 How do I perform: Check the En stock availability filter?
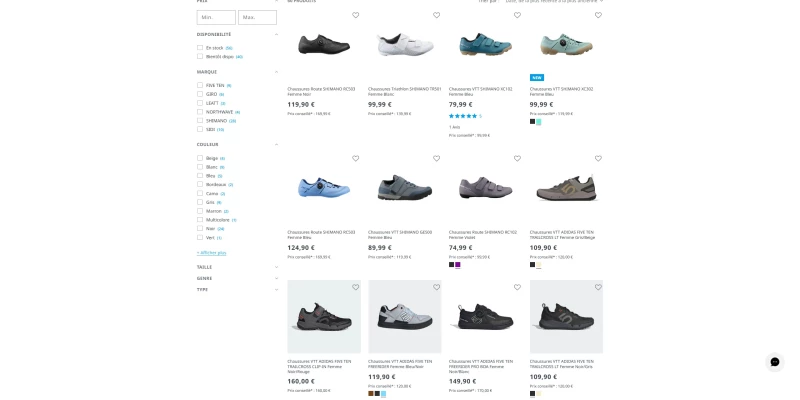click(200, 47)
